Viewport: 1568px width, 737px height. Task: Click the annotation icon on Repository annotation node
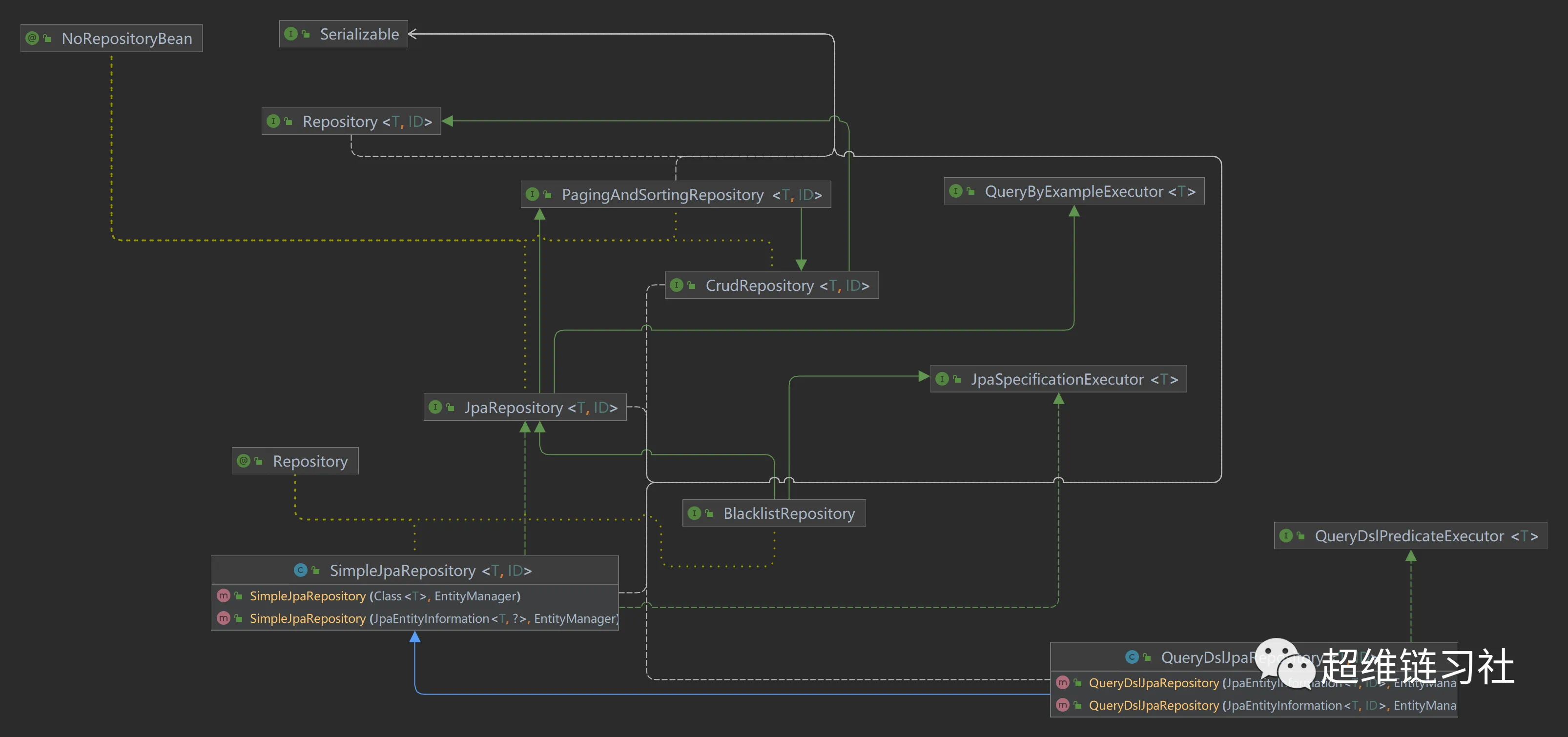click(244, 461)
